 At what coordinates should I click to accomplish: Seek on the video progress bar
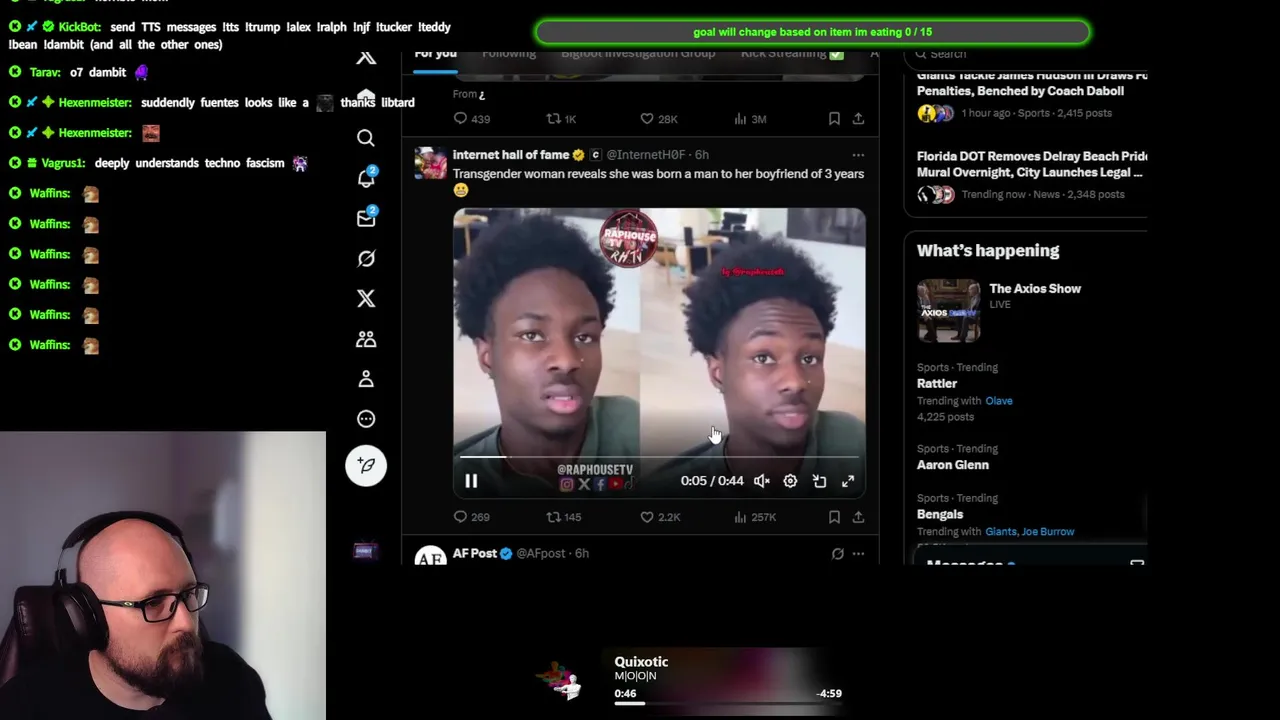[659, 457]
